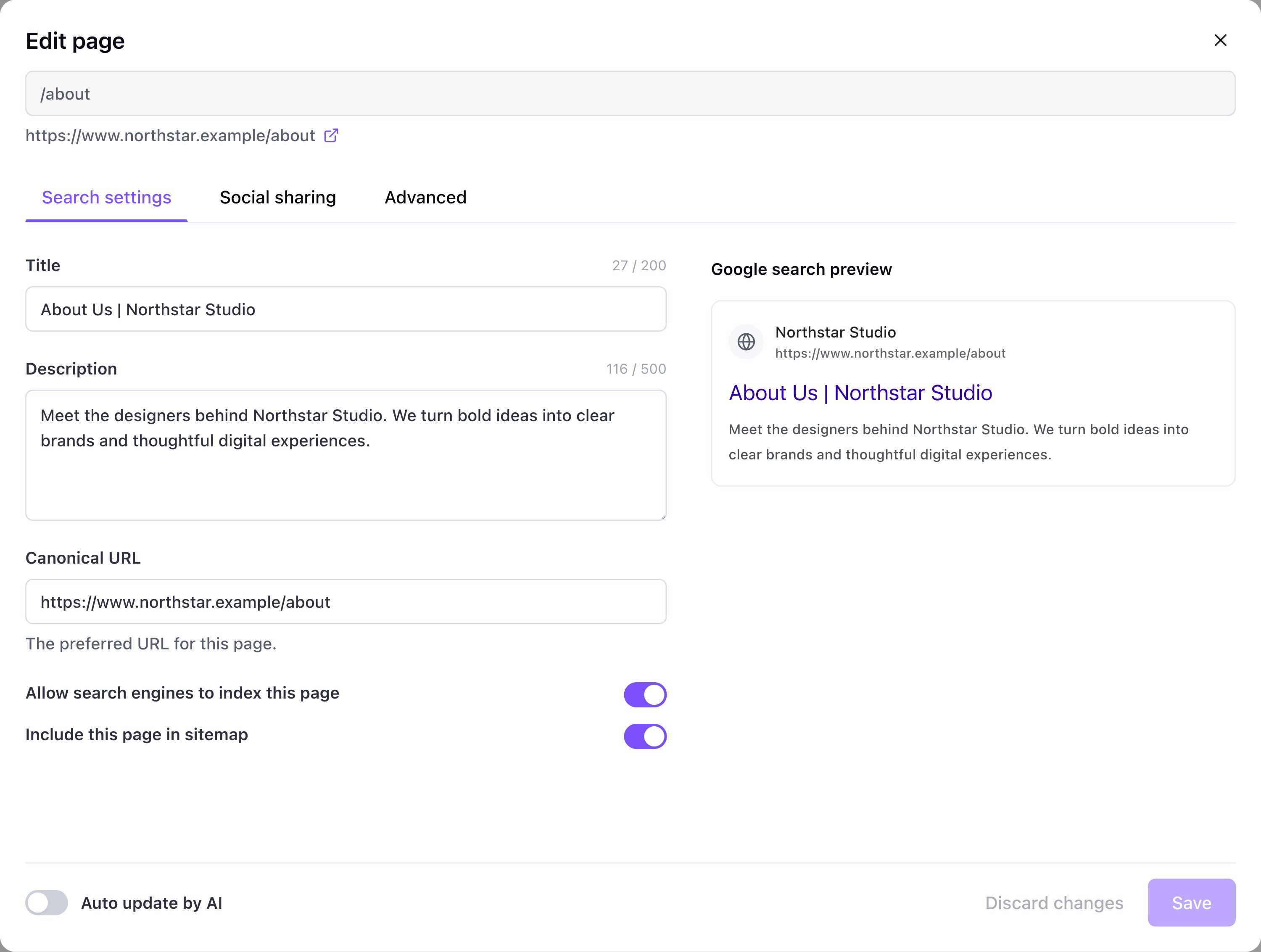Turn off Include this page in sitemap

pyautogui.click(x=645, y=736)
